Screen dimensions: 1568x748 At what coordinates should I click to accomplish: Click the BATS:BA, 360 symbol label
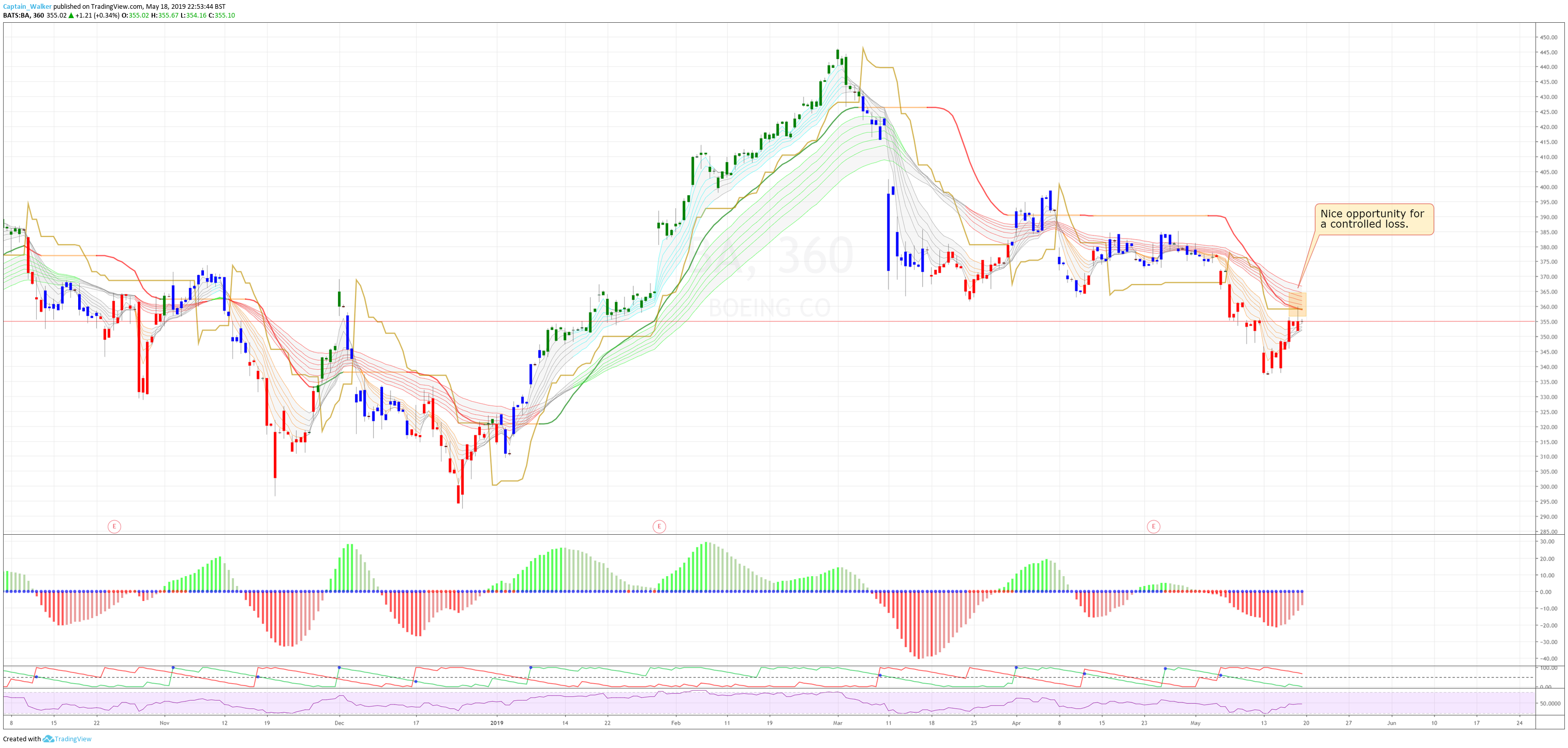pos(24,16)
